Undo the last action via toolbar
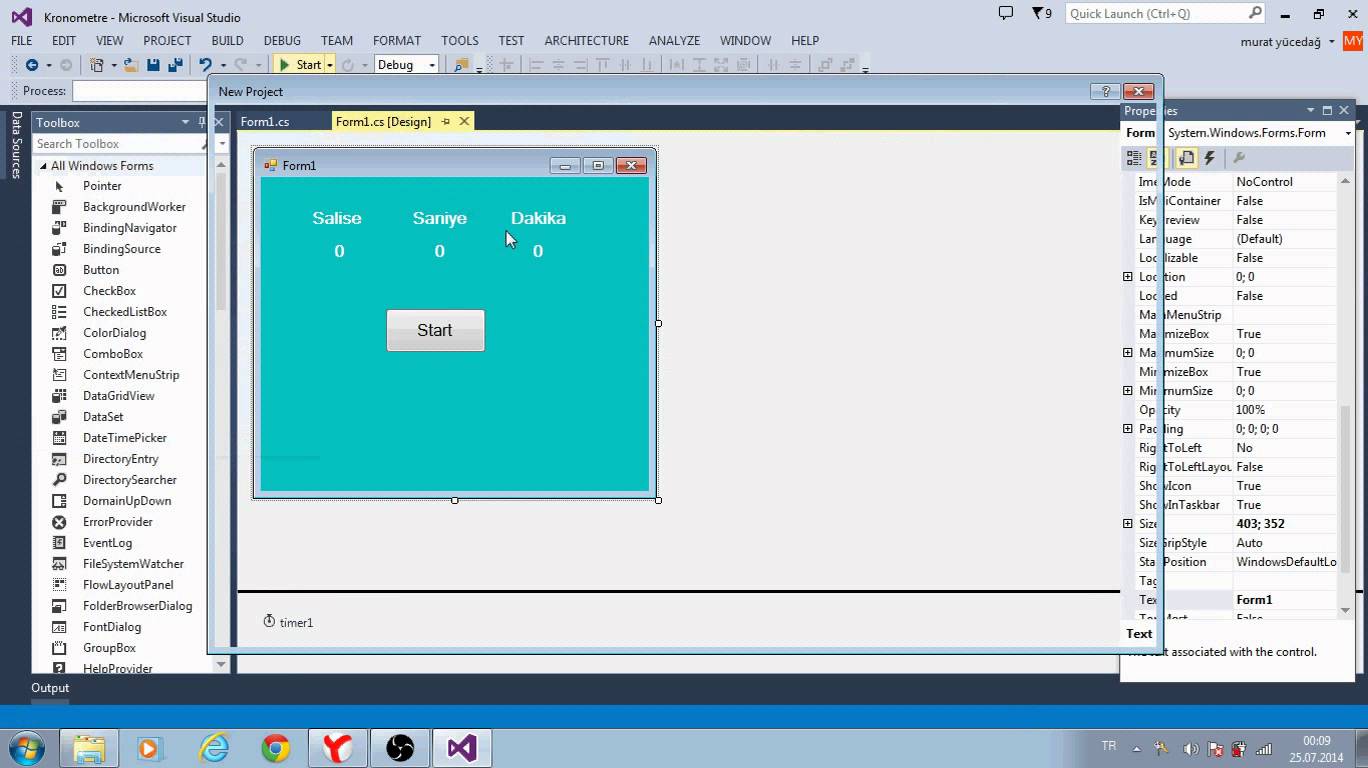 click(205, 65)
